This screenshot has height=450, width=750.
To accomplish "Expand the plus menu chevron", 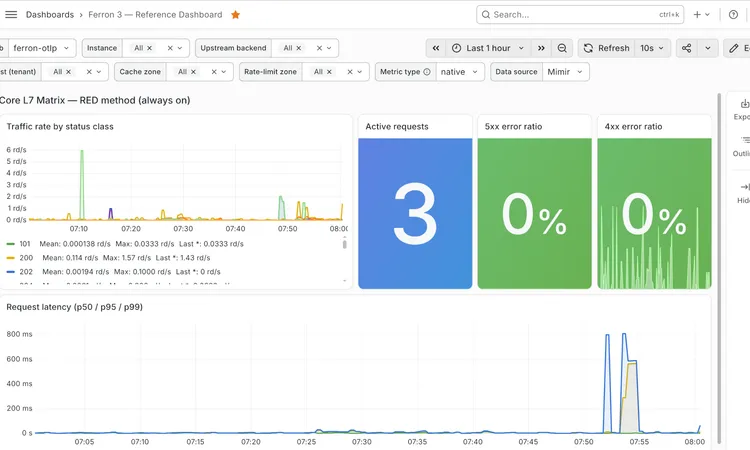I will click(707, 15).
